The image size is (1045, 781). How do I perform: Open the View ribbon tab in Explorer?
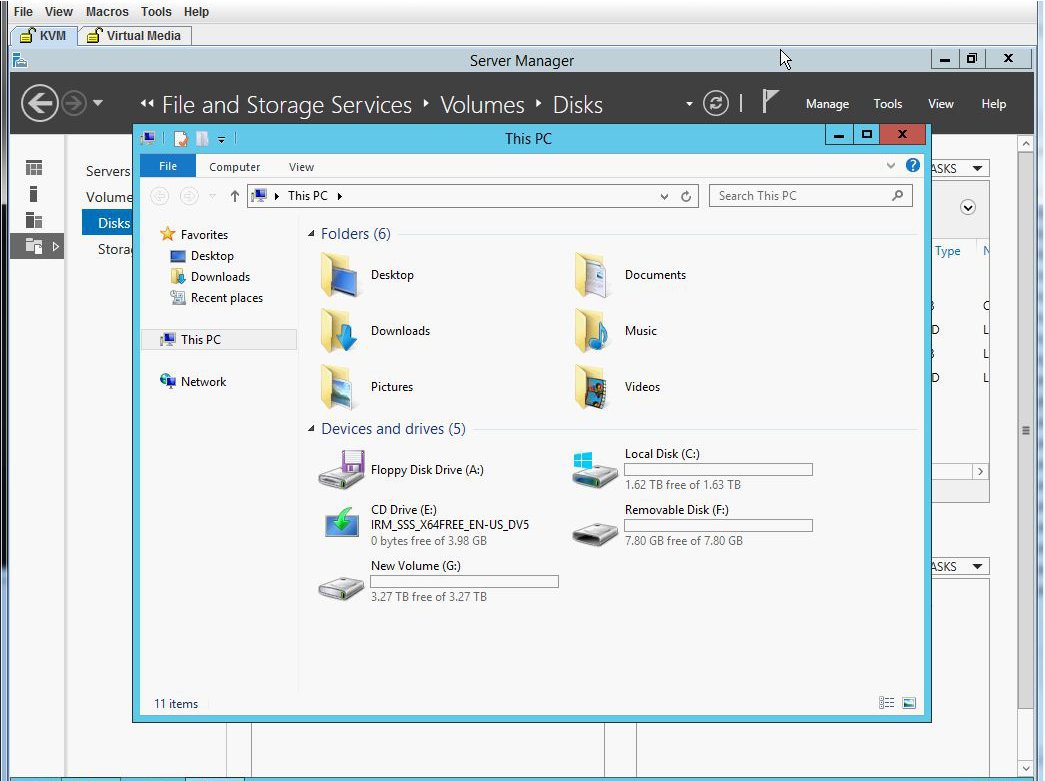[x=301, y=167]
